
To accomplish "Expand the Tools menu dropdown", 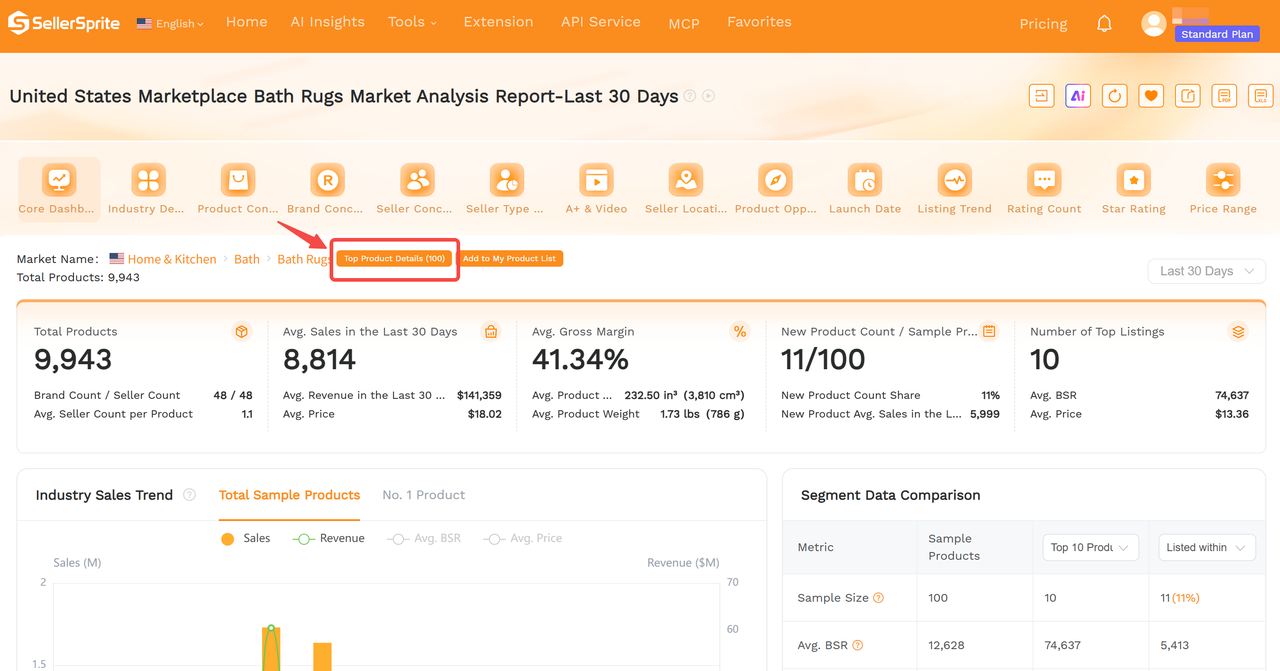I will click(412, 22).
